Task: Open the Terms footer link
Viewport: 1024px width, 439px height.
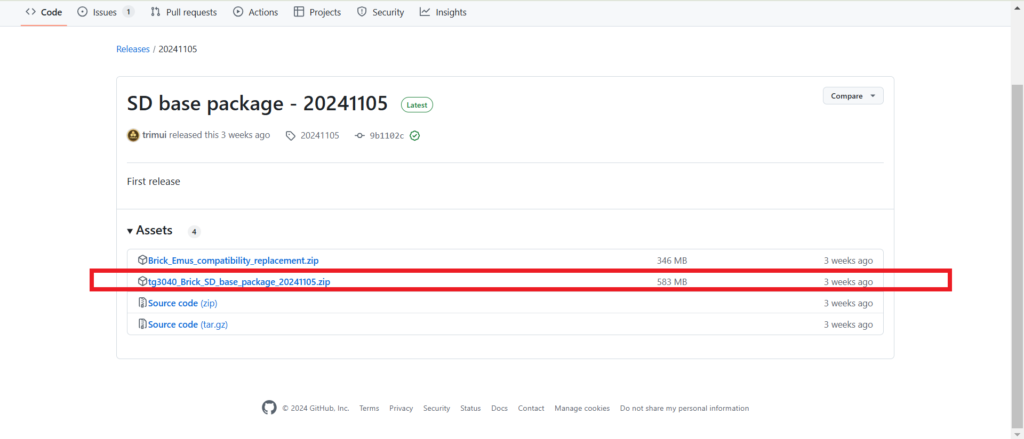Action: click(369, 408)
